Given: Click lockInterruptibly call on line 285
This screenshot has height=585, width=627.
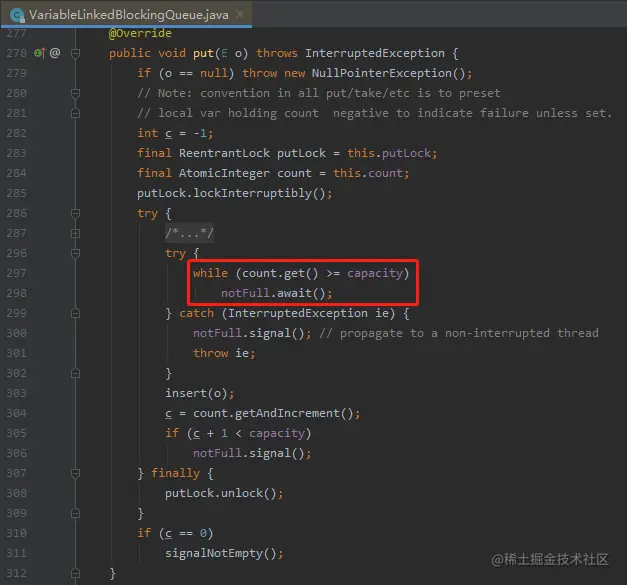Looking at the screenshot, I should point(252,193).
